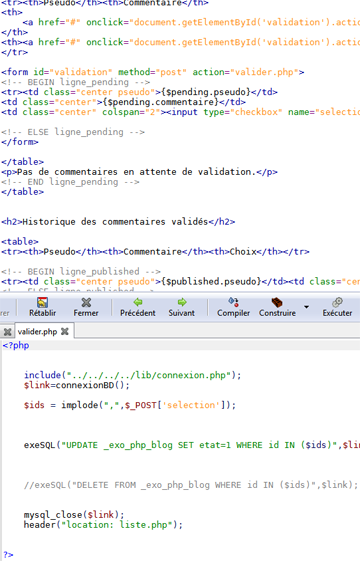Click the header row line containing "Choix"
The height and width of the screenshot is (561, 360).
click(155, 252)
